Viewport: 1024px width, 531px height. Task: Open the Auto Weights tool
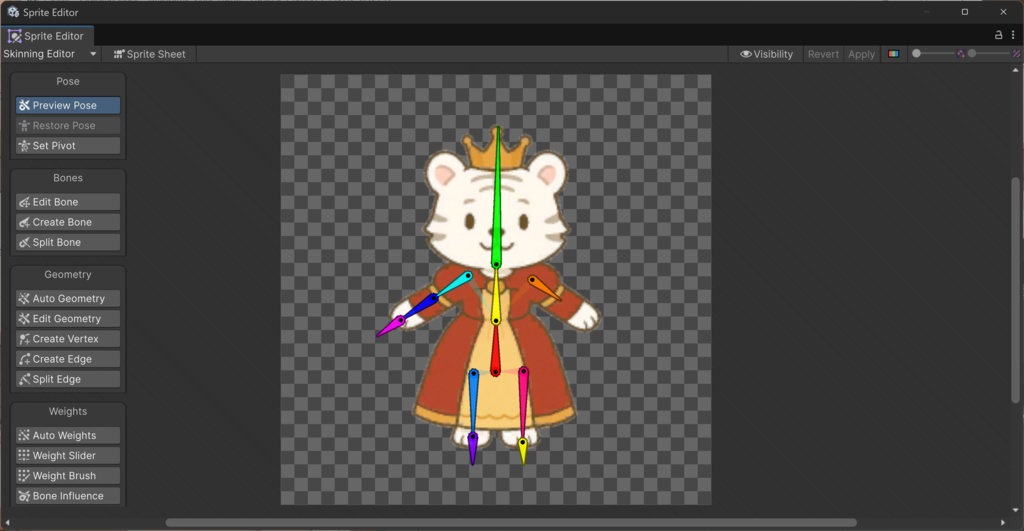[x=68, y=436]
